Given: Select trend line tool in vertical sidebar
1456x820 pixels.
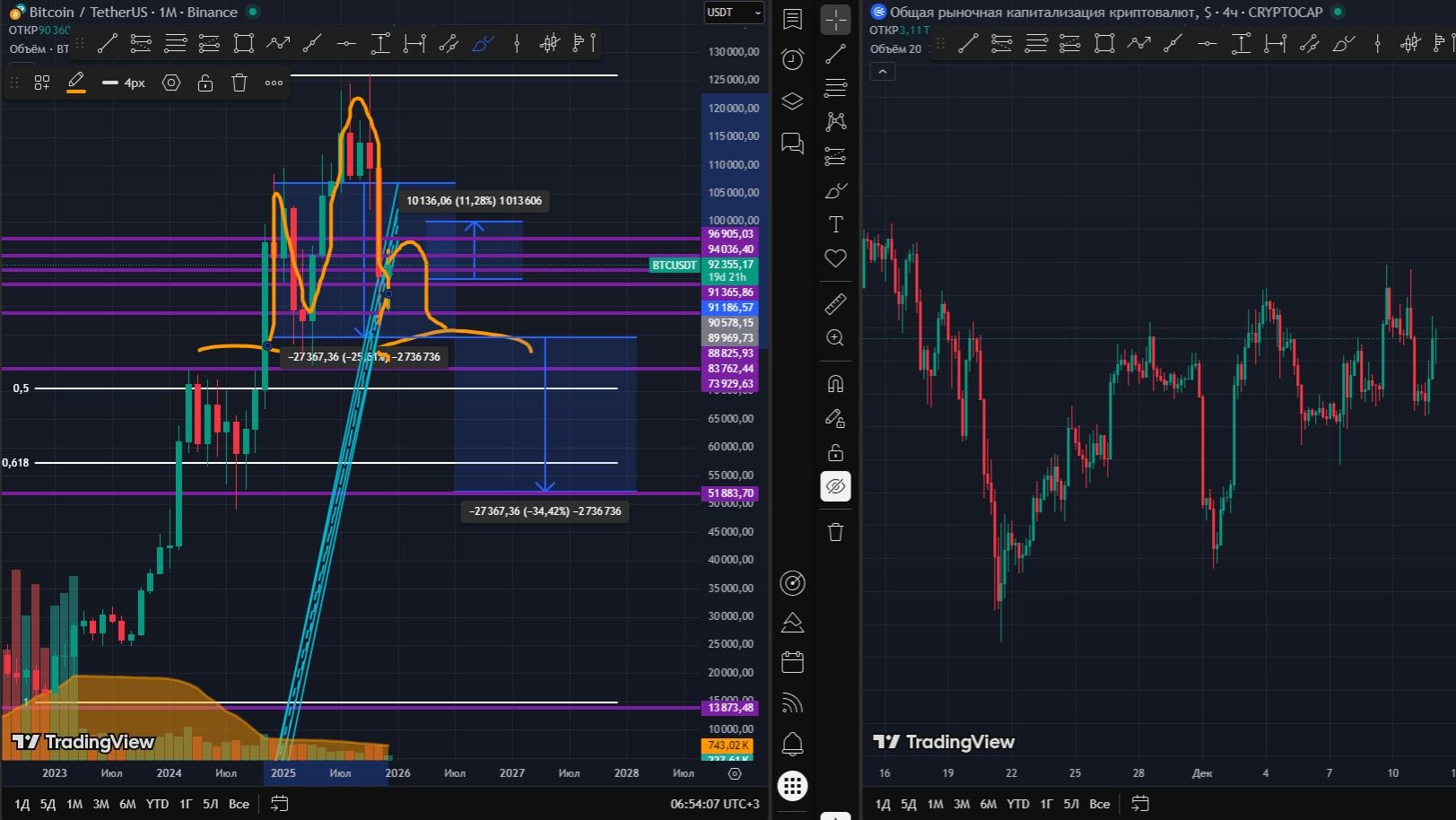Looking at the screenshot, I should pyautogui.click(x=835, y=54).
